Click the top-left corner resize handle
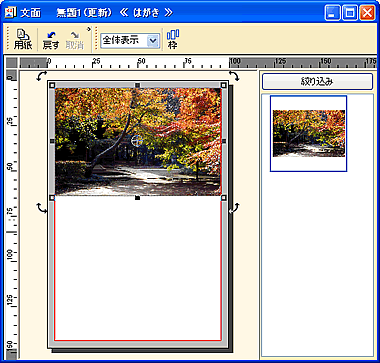This screenshot has width=380, height=363. 52,86
